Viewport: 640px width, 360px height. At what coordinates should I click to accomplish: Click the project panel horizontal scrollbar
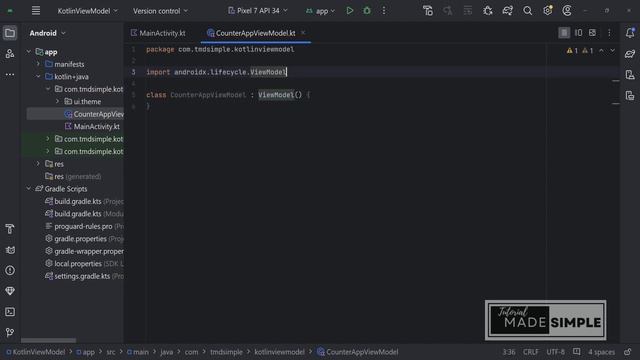coord(48,340)
